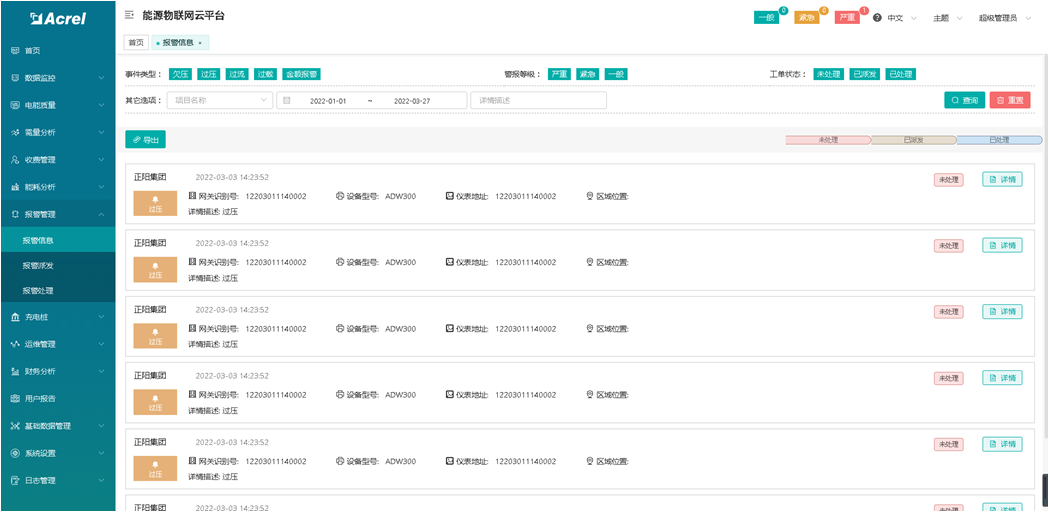Collapse the sidebar with the hamburger icon
The image size is (1049, 512).
click(x=129, y=15)
